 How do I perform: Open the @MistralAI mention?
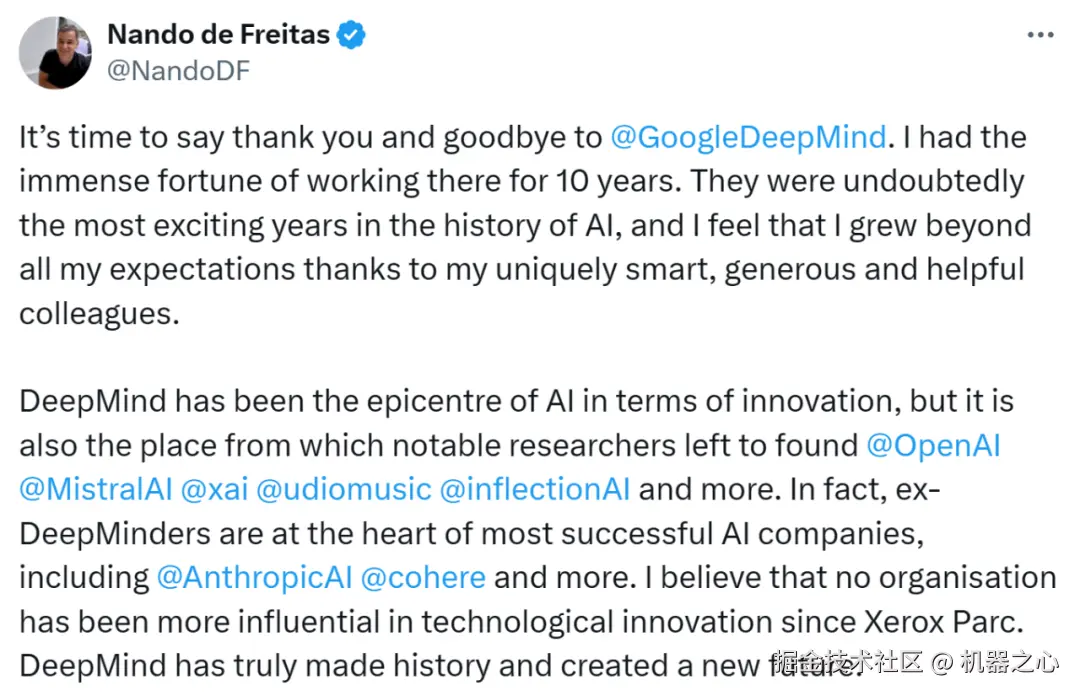[96, 489]
